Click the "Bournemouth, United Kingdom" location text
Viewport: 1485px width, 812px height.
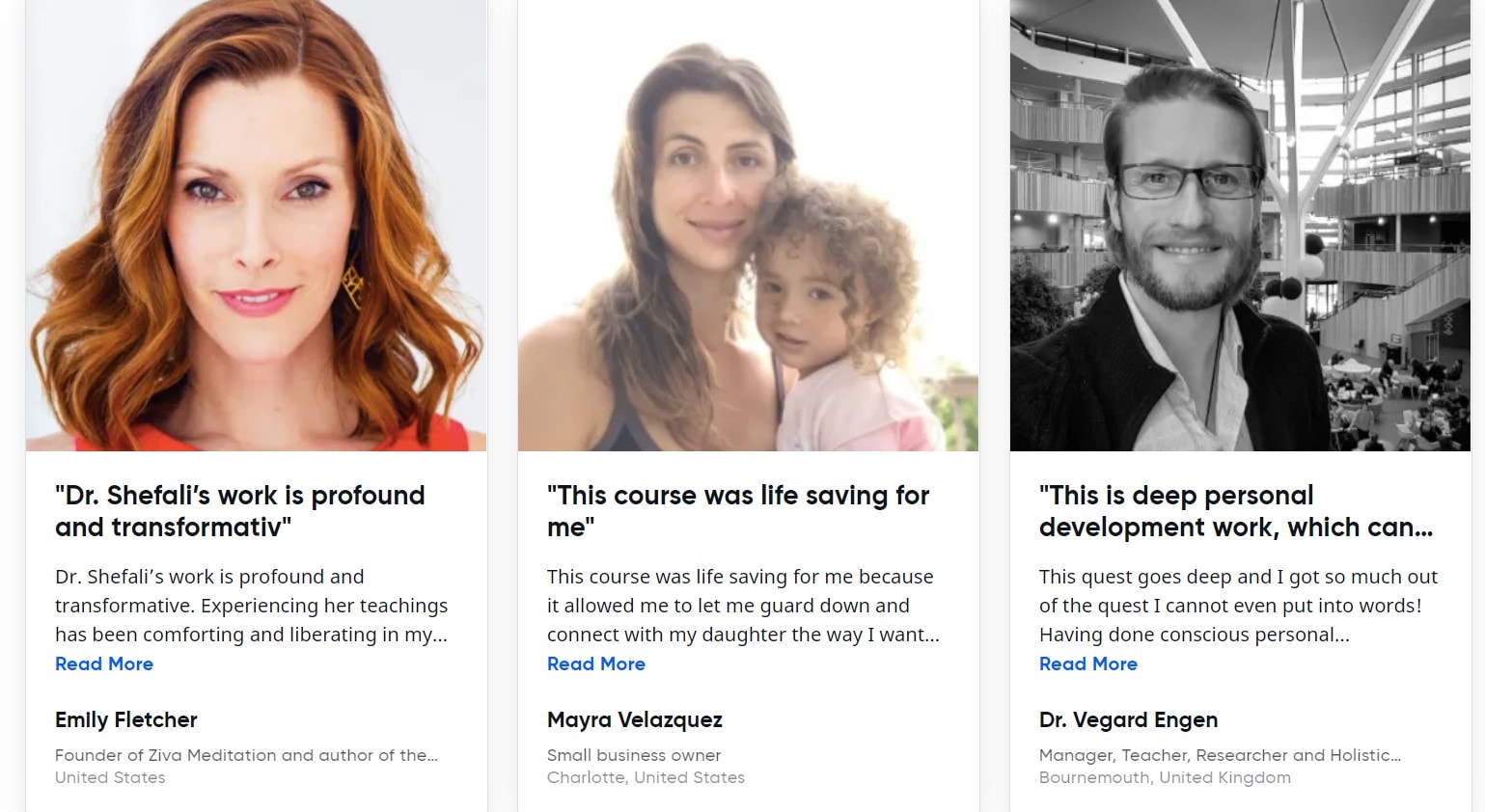[x=1165, y=777]
